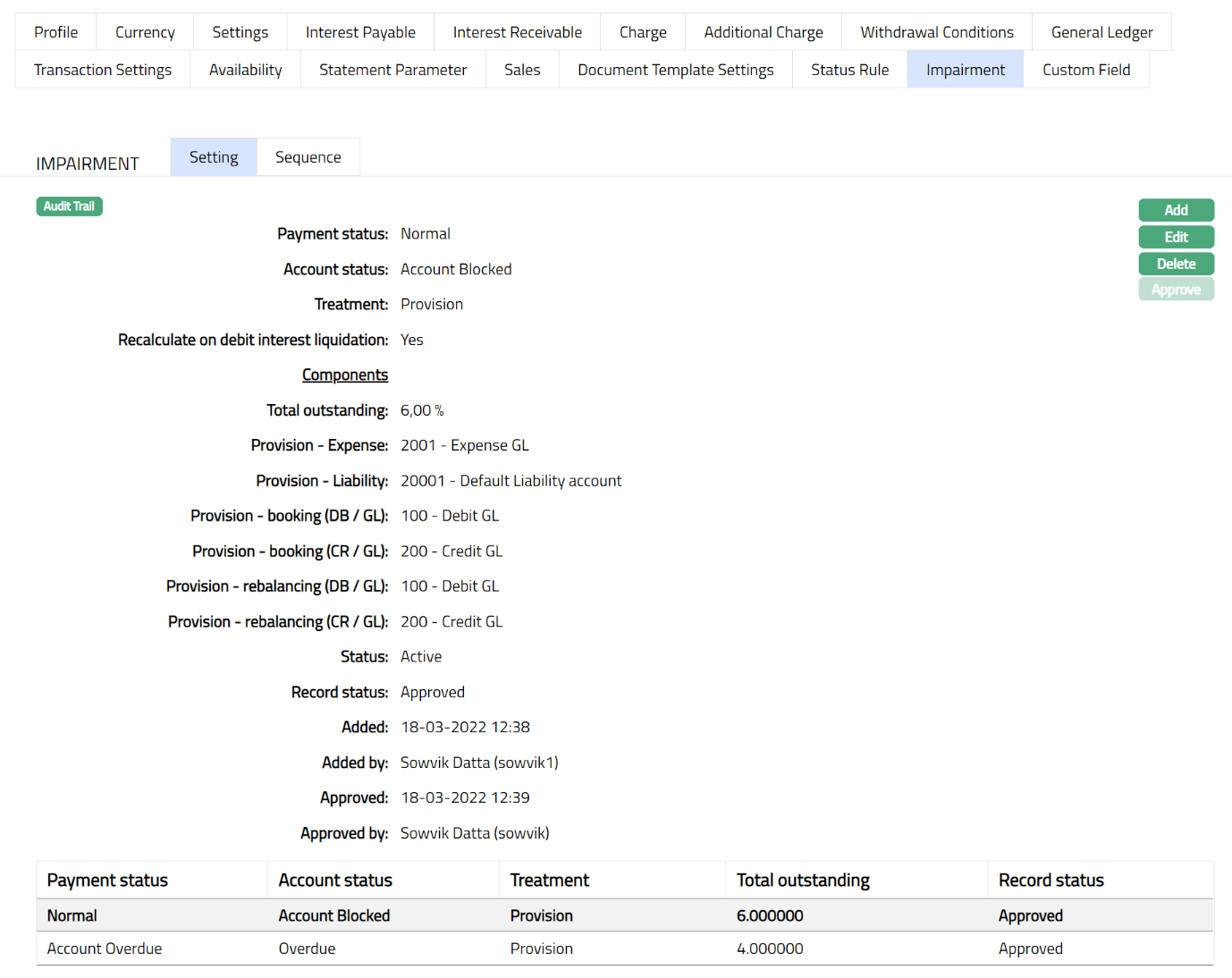Click the grayed-out Approve button
Viewport: 1232px width, 978px height.
[1176, 289]
